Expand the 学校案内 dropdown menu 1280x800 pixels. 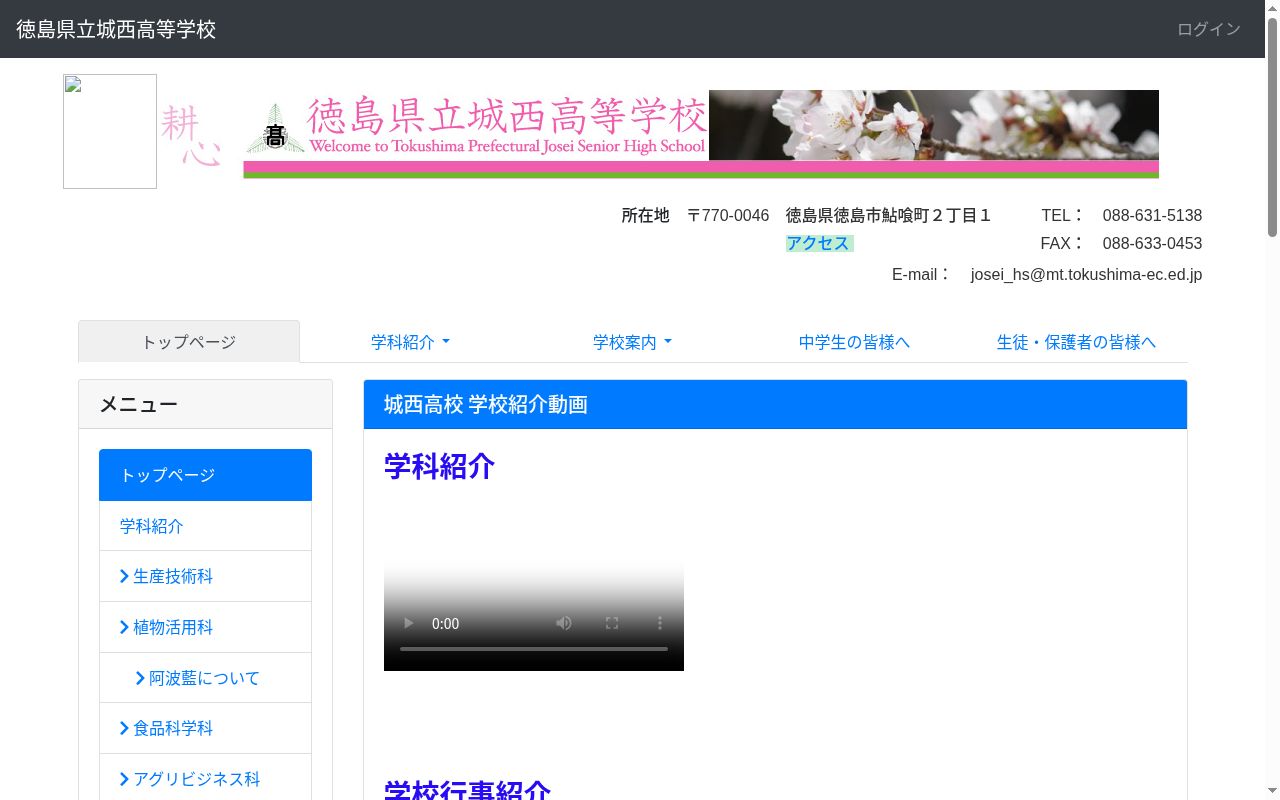[632, 342]
